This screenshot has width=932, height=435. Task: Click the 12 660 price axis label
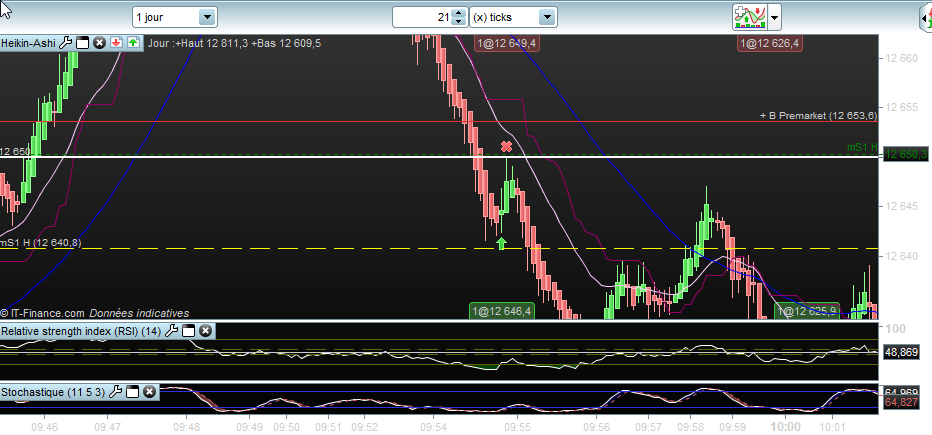[x=901, y=58]
